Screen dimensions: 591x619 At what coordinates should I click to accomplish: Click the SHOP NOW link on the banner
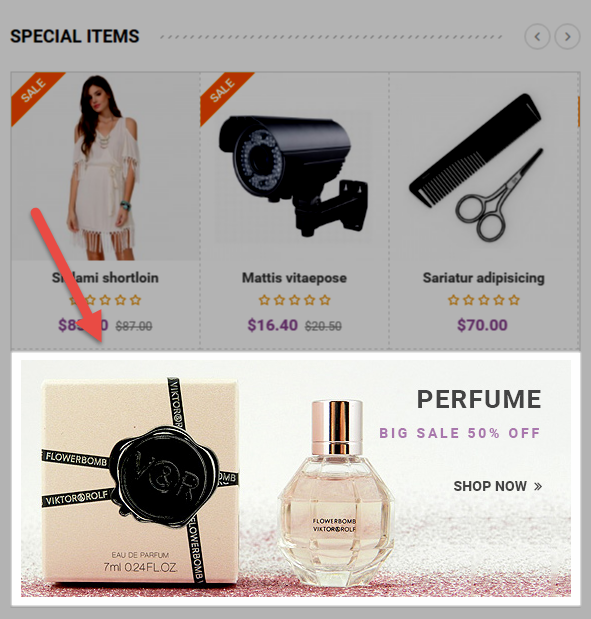coord(497,486)
